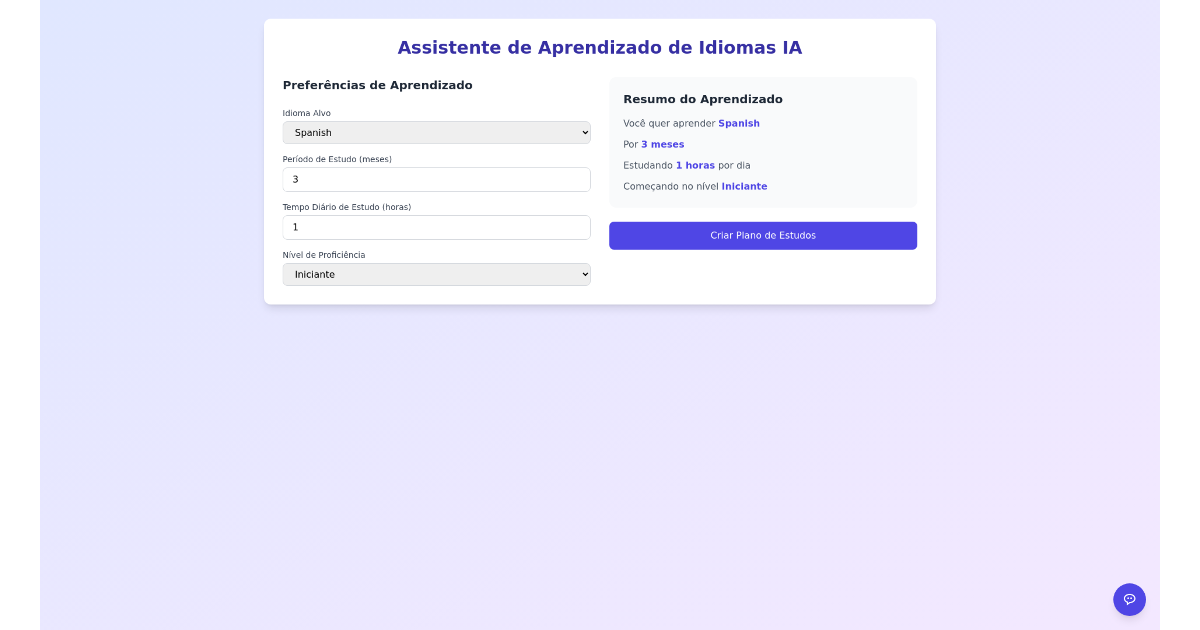Click the highlighted Iniciante word in the summary

coord(744,187)
